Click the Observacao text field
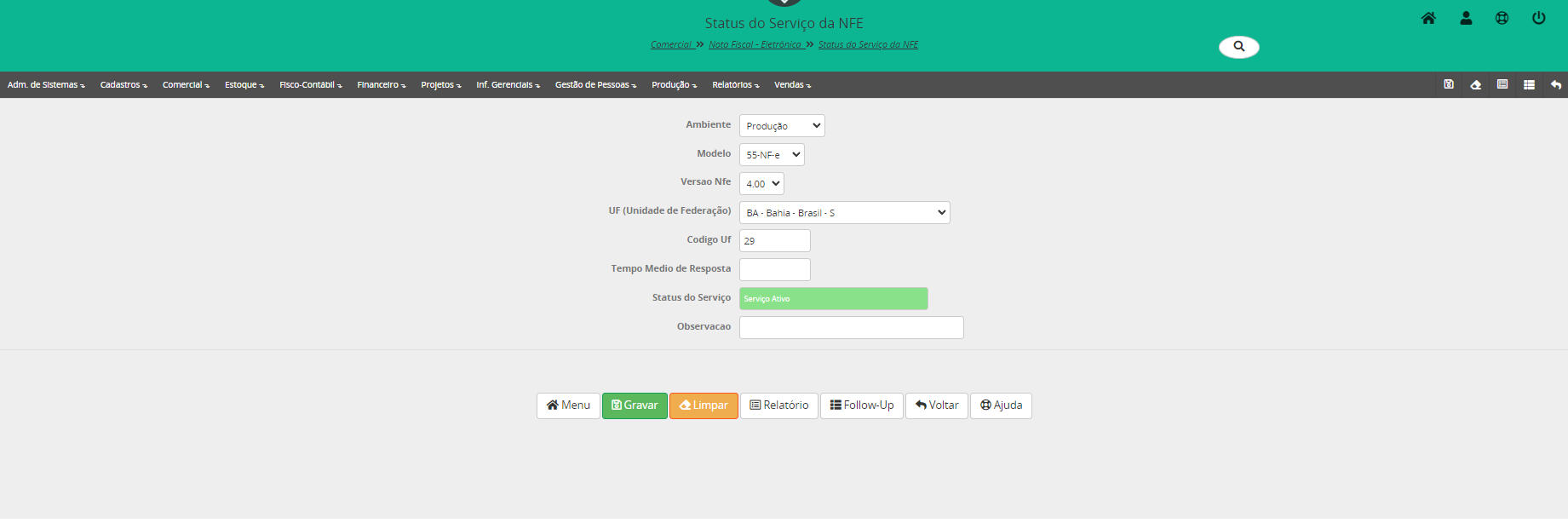 tap(851, 328)
